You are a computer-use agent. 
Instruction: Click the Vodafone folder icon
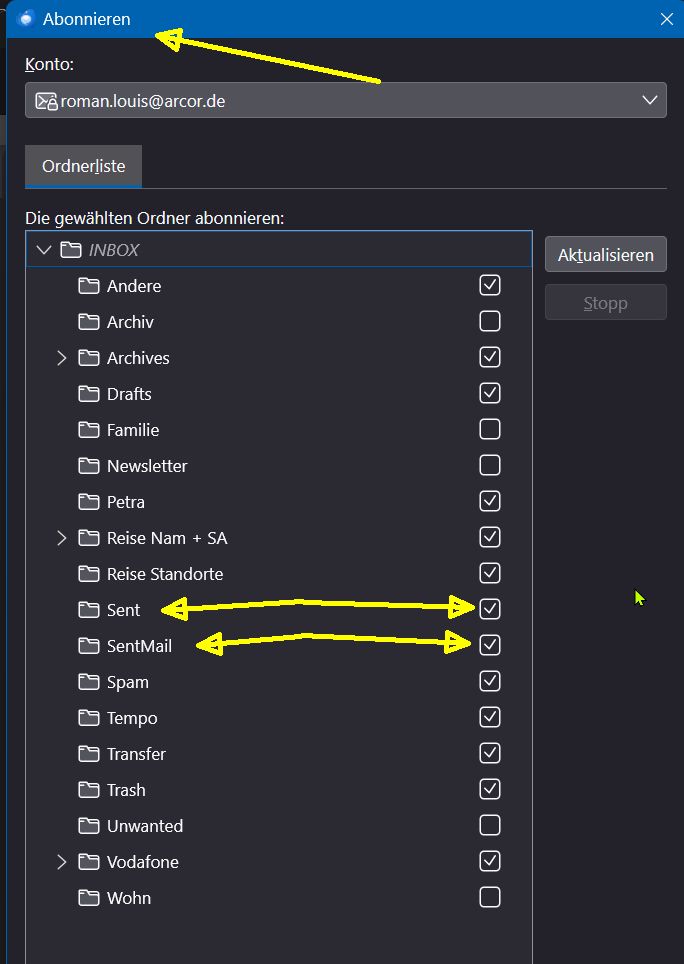pos(89,862)
